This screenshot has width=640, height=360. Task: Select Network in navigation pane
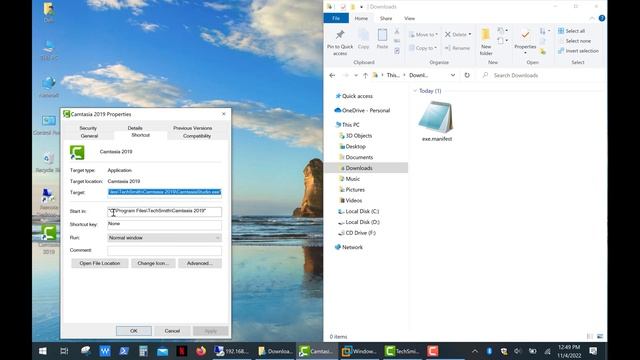[352, 247]
